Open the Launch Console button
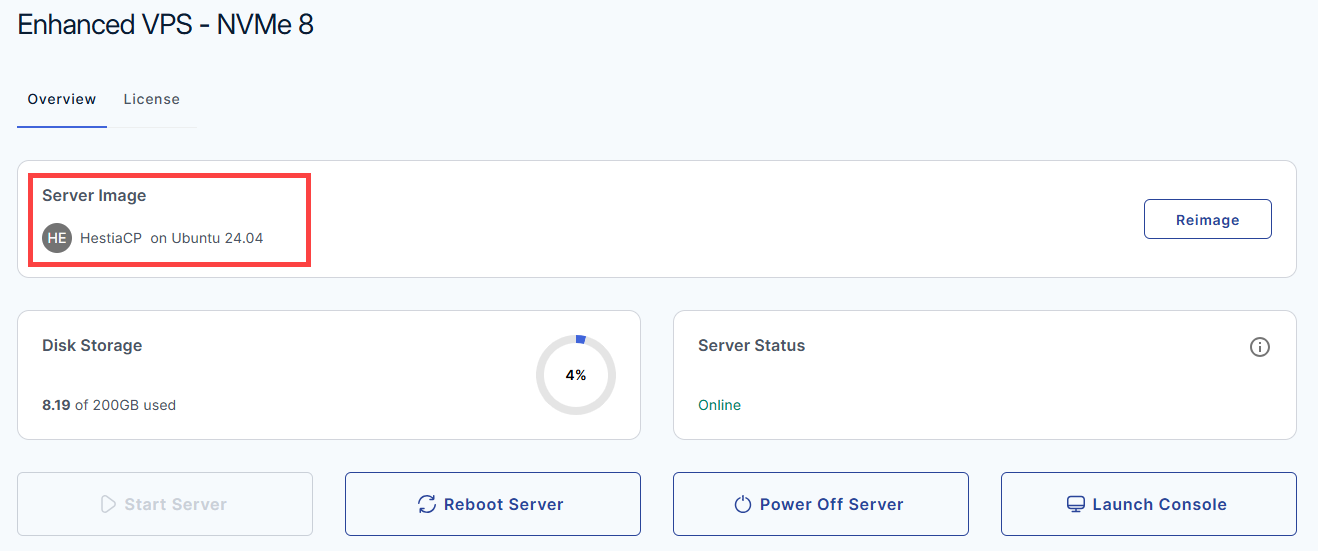Image resolution: width=1318 pixels, height=551 pixels. 1149,504
